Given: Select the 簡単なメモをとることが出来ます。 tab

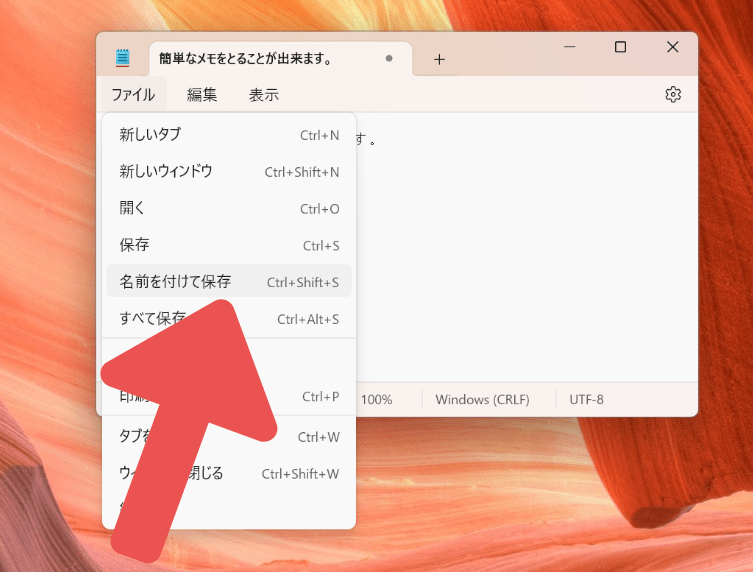Looking at the screenshot, I should pos(280,59).
